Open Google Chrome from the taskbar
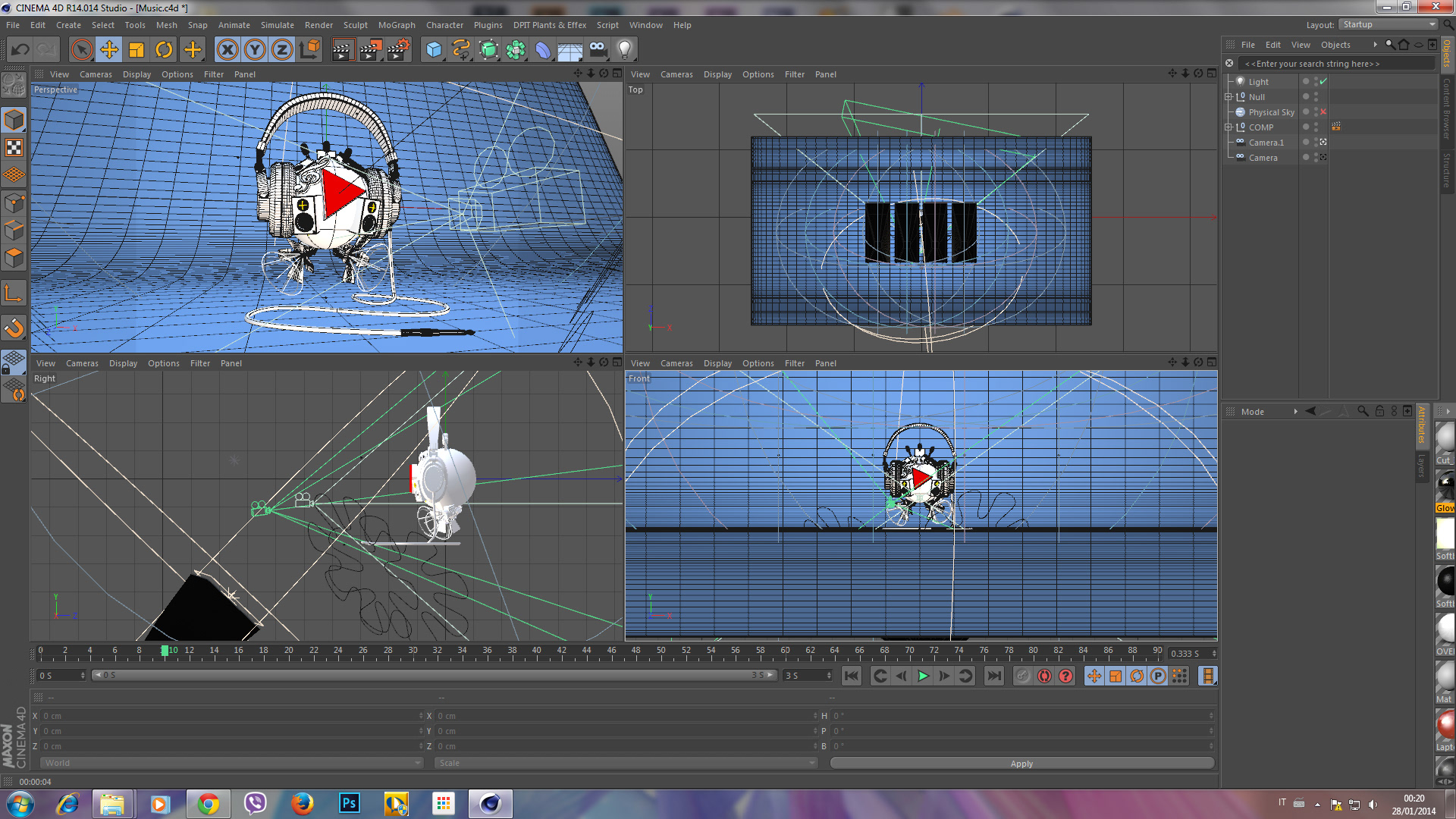Viewport: 1456px width, 819px height. (x=208, y=804)
